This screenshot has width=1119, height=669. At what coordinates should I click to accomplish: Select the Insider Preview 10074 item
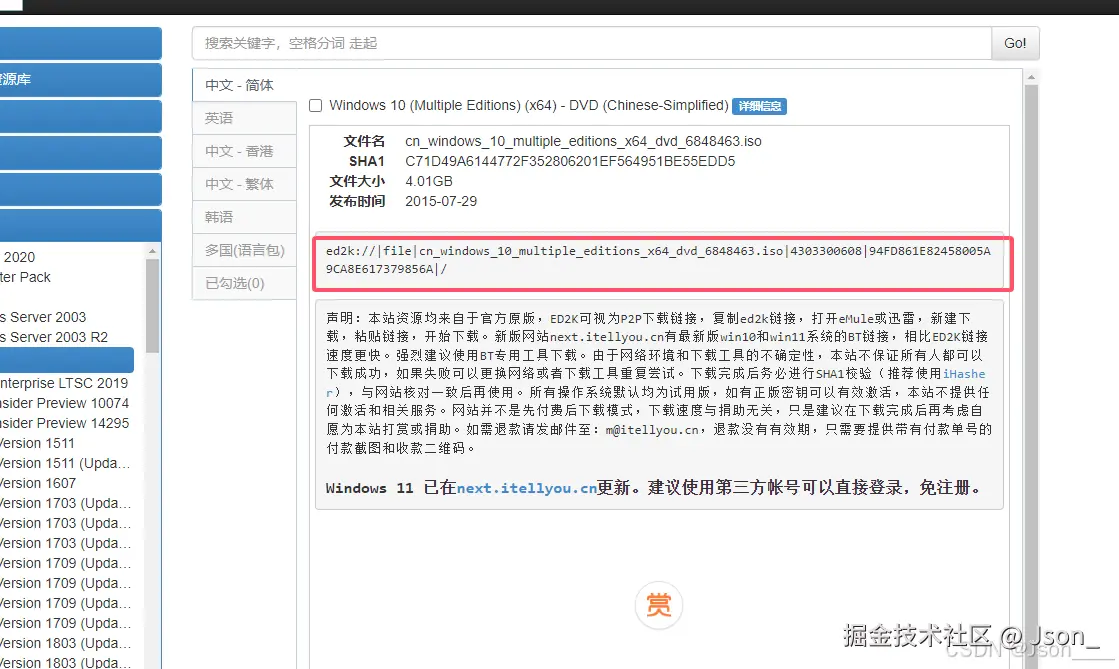pyautogui.click(x=65, y=403)
